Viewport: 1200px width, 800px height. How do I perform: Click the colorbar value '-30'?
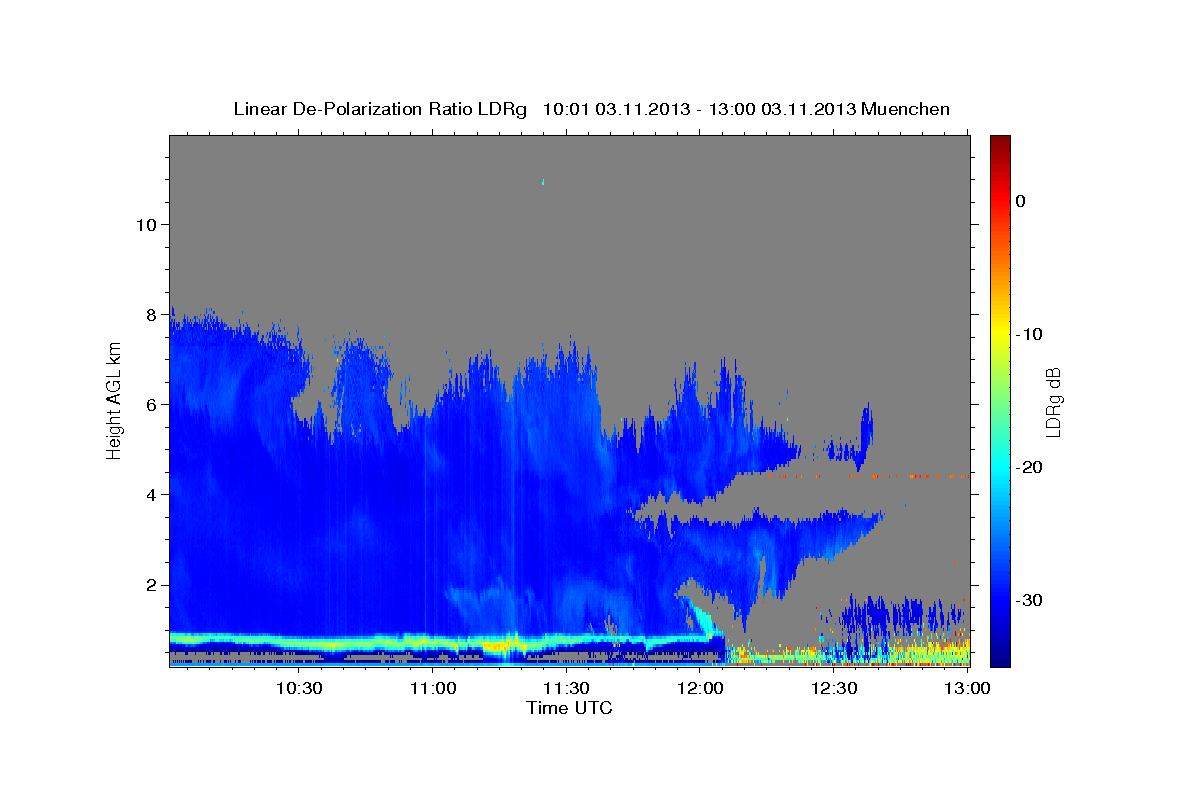coord(1030,600)
